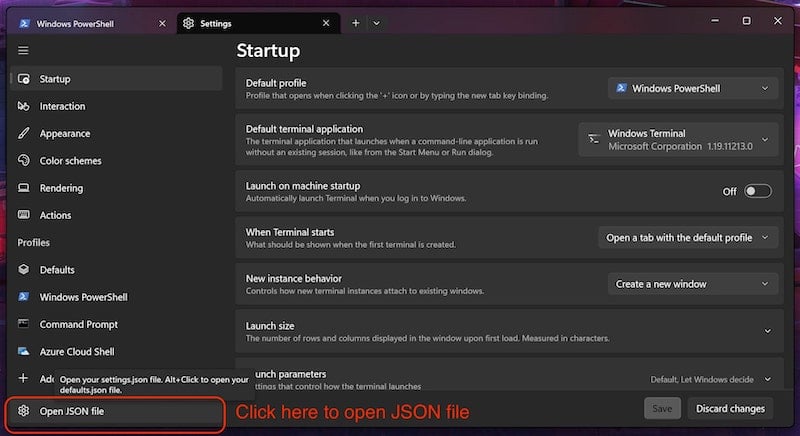Screen dimensions: 800x436
Task: Select Interaction in the sidebar
Action: [116, 106]
